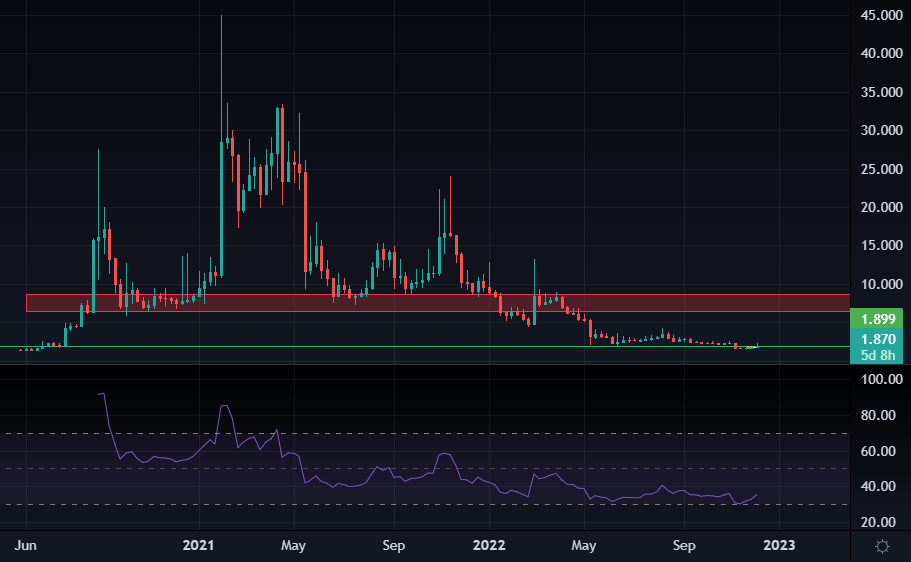
Task: Click the 20.000 price axis label
Action: pyautogui.click(x=881, y=207)
